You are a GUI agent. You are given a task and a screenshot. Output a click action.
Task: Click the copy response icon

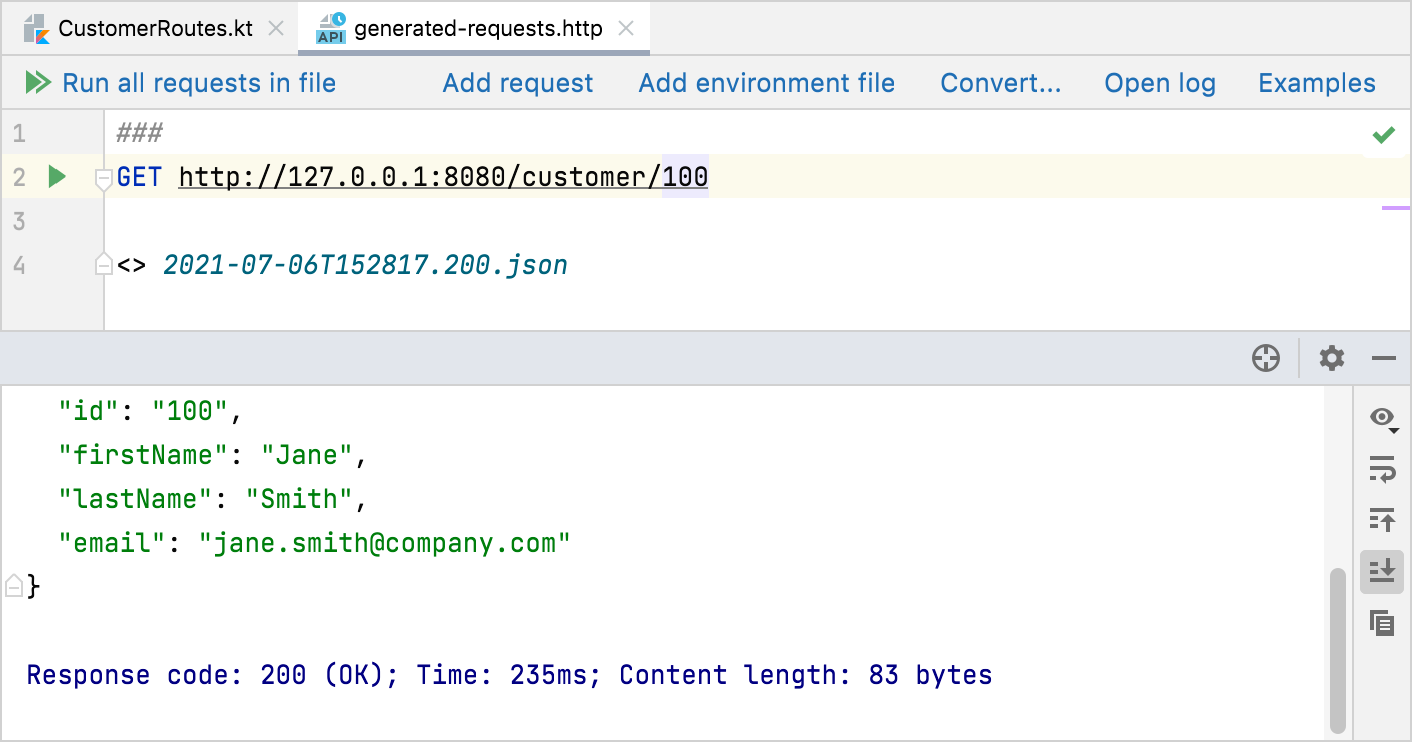click(x=1382, y=623)
